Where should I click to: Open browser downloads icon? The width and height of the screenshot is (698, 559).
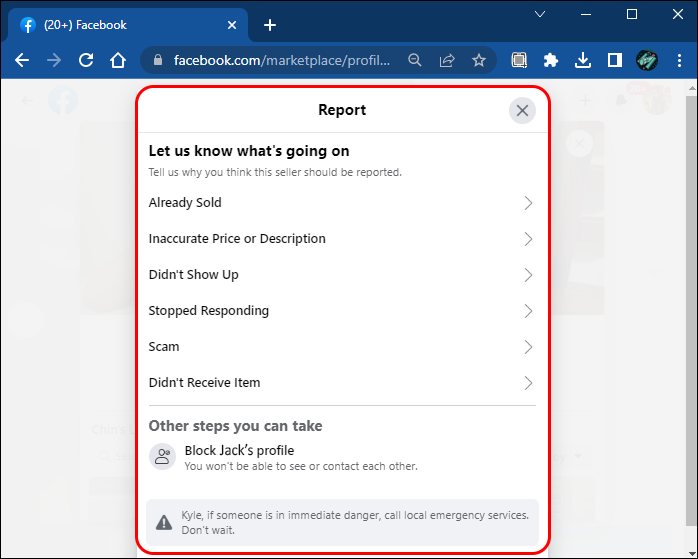tap(583, 60)
